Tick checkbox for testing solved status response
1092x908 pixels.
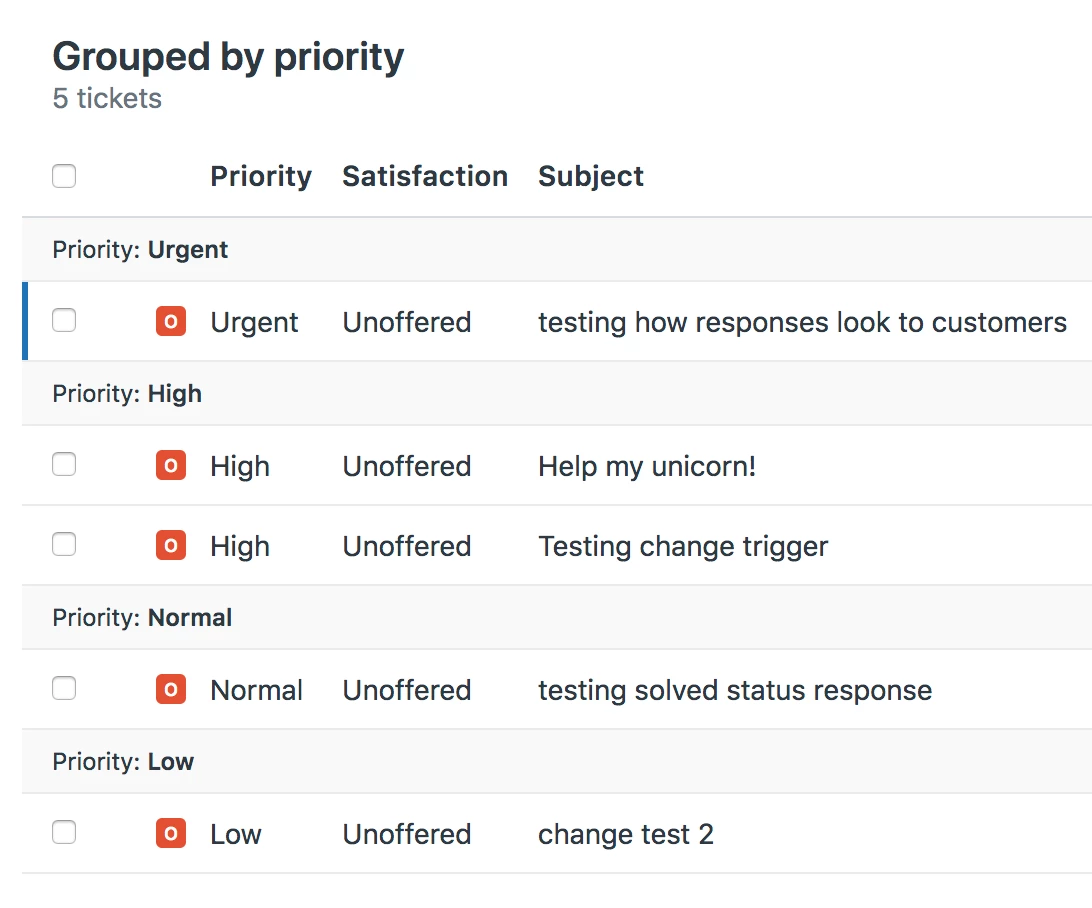point(64,689)
